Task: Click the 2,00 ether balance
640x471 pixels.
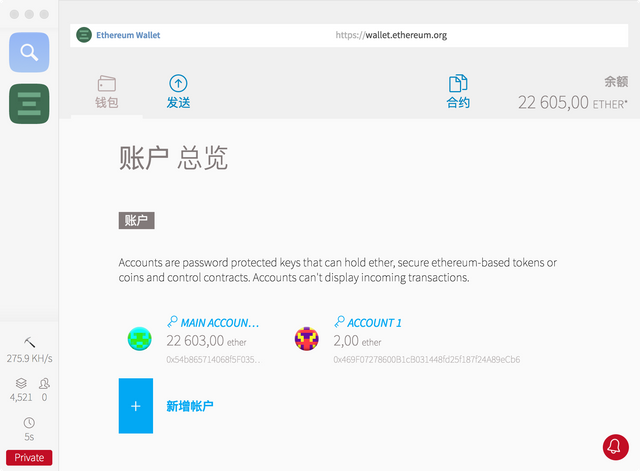Action: click(357, 341)
